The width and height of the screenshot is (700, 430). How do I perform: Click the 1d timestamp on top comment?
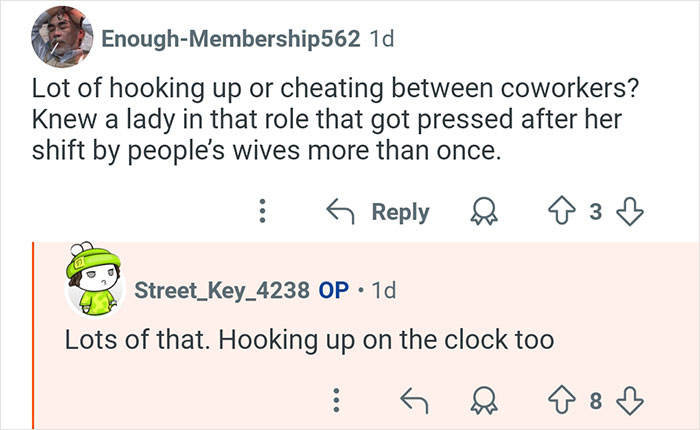point(382,39)
